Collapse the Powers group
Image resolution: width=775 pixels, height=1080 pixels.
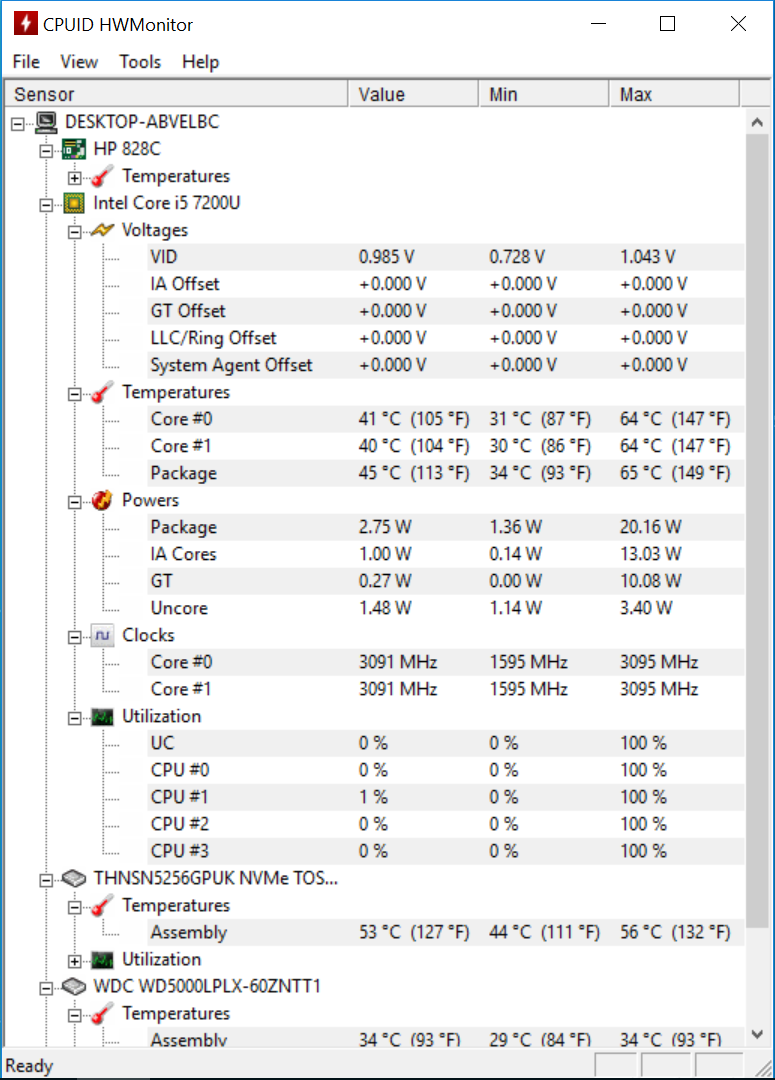click(x=74, y=502)
